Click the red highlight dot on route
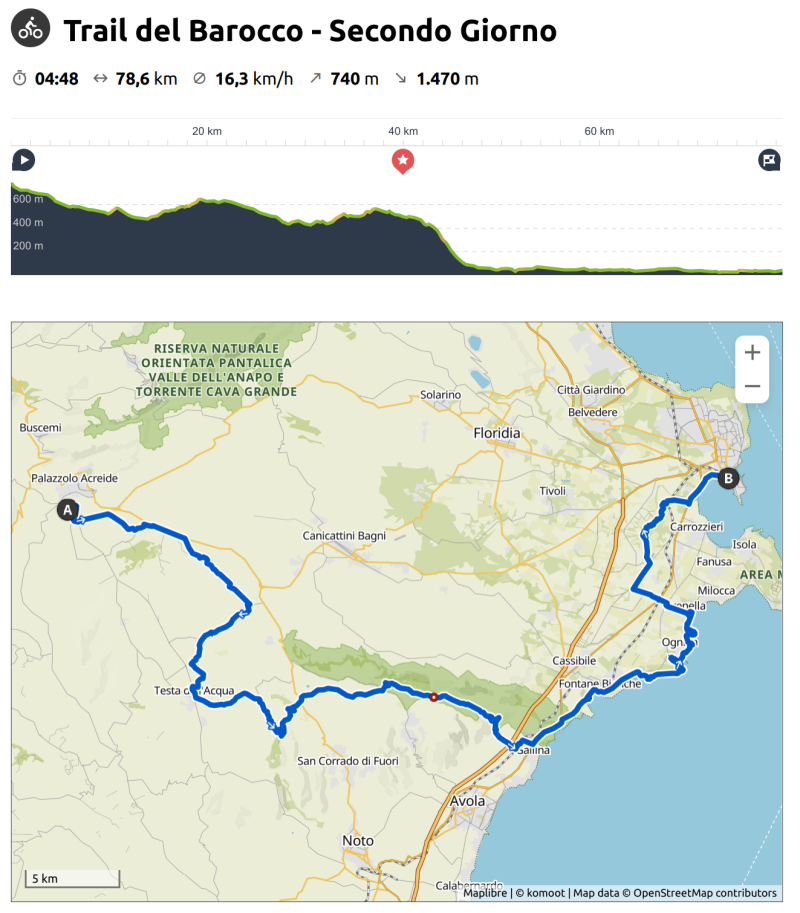800x913 pixels. click(x=433, y=697)
